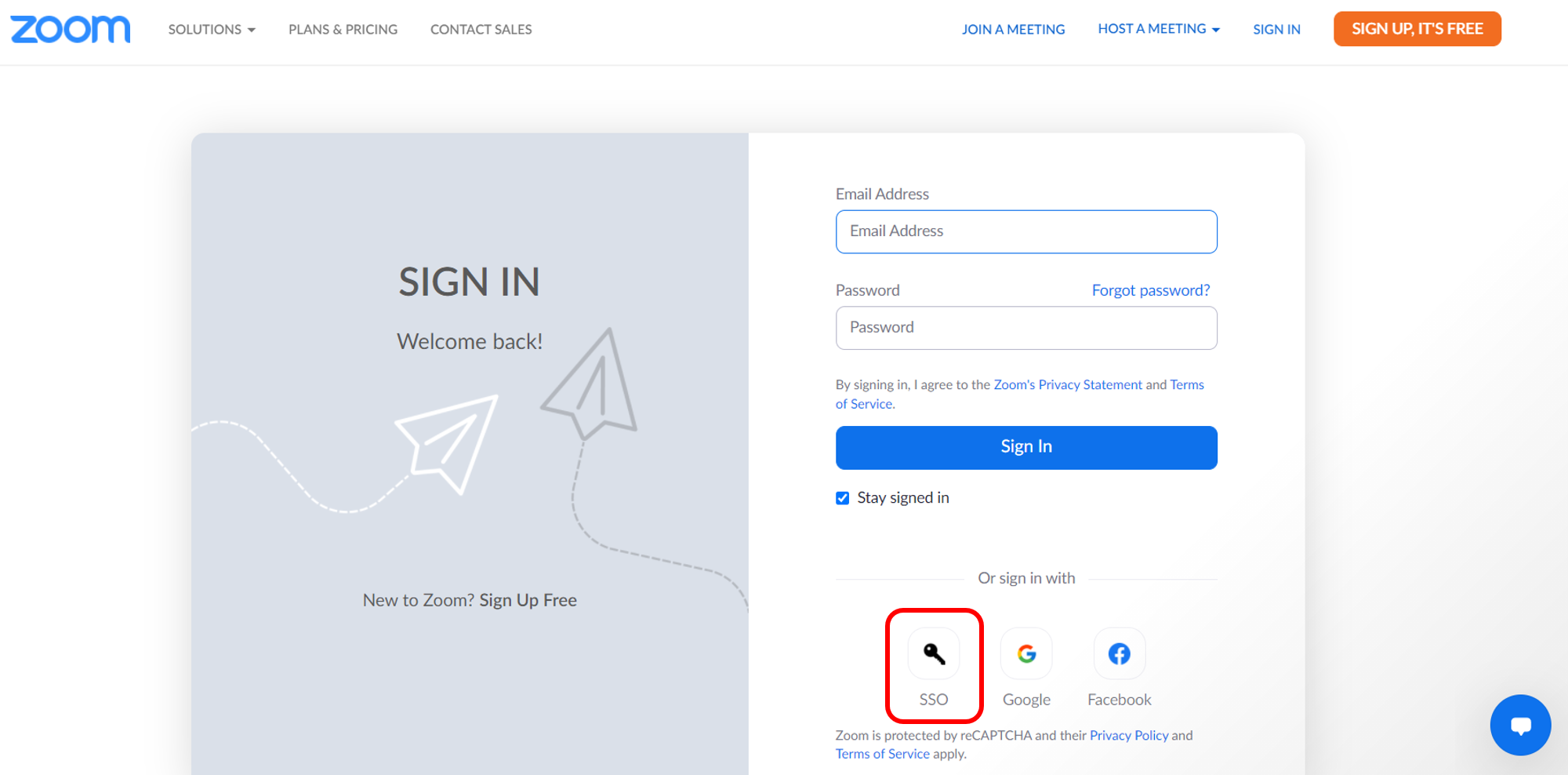Toggle the Stay signed in checkbox
The image size is (1568, 775).
(843, 498)
